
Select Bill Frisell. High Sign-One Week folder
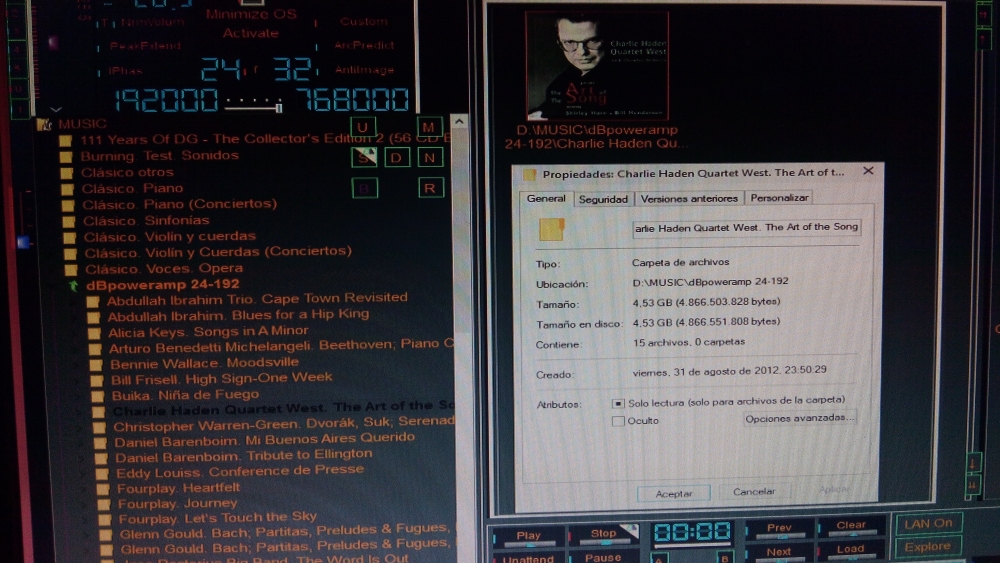pyautogui.click(x=221, y=379)
